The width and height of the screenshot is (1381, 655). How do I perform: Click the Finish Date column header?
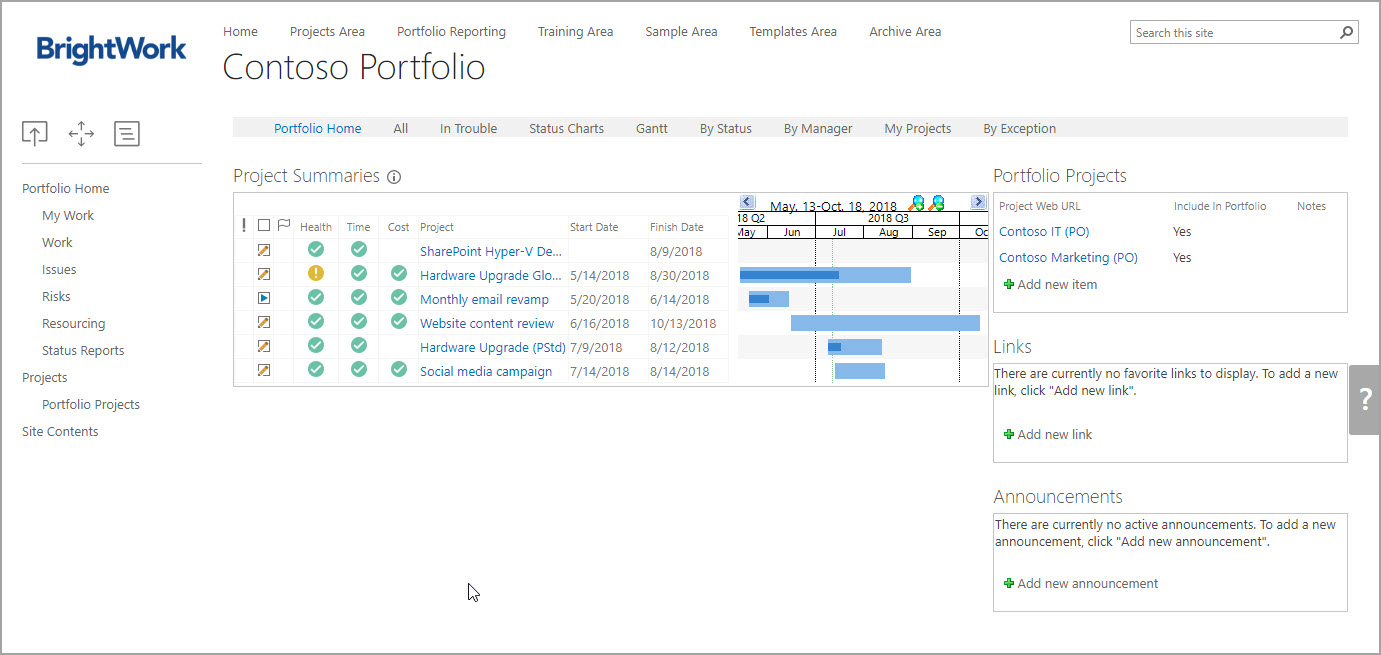coord(677,227)
